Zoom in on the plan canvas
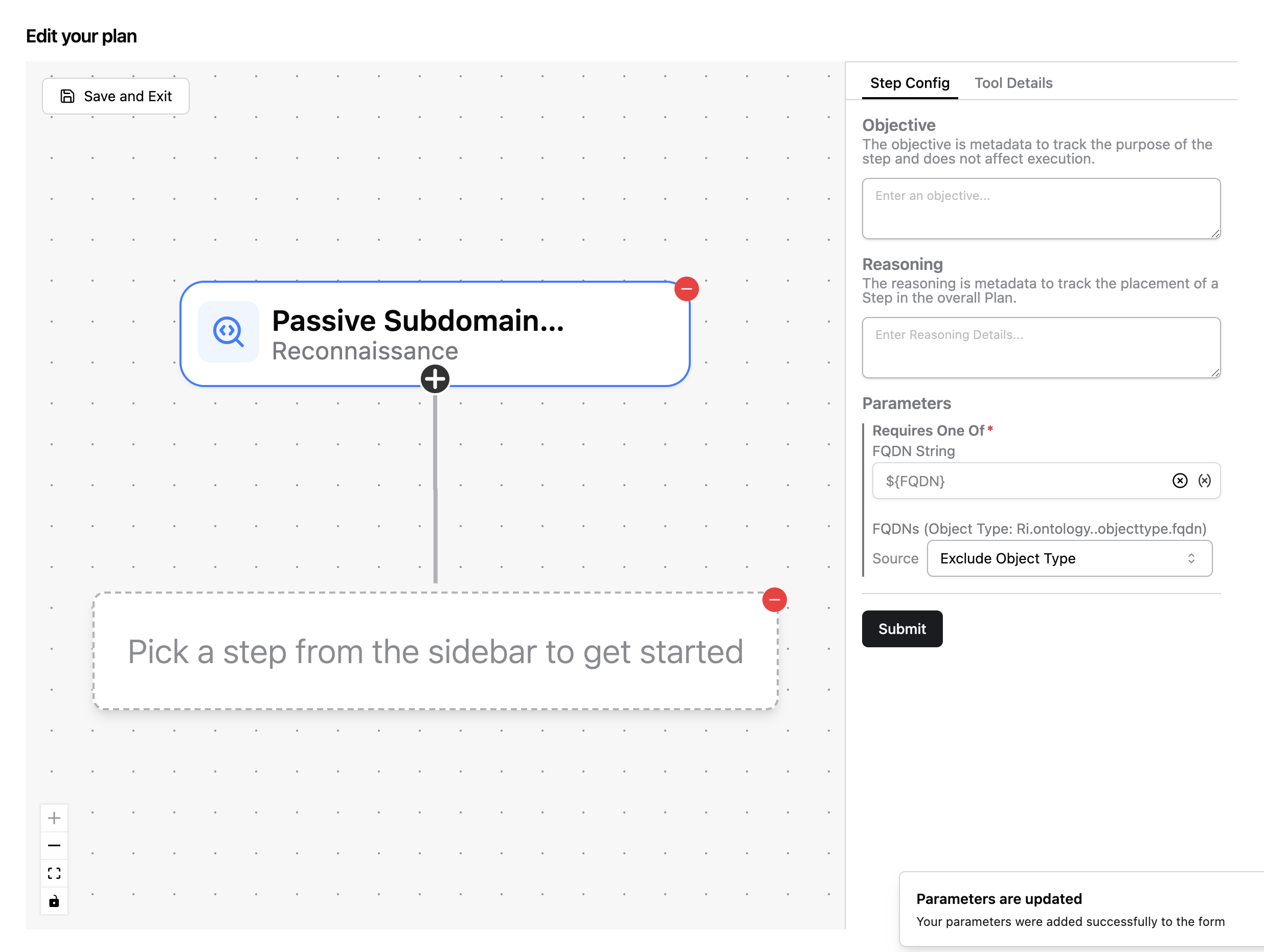This screenshot has height=952, width=1264. tap(54, 818)
